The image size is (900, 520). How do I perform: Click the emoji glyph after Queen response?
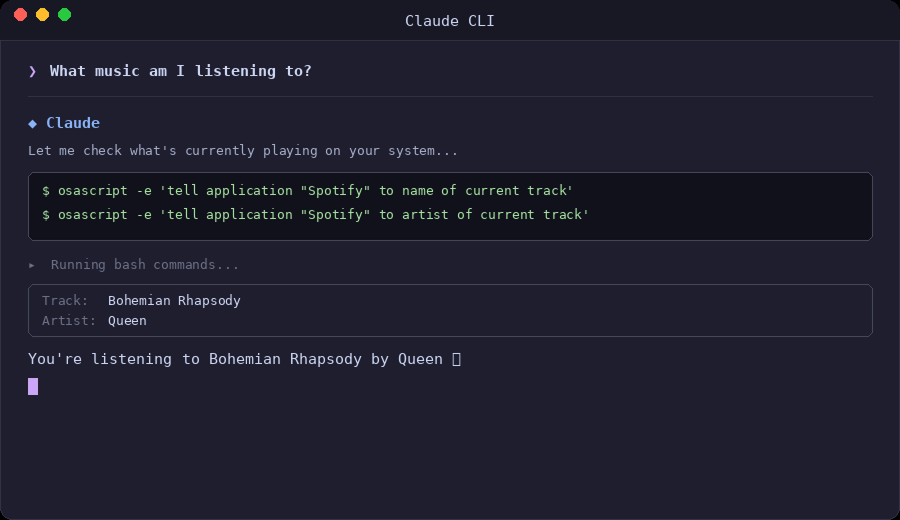pyautogui.click(x=457, y=359)
